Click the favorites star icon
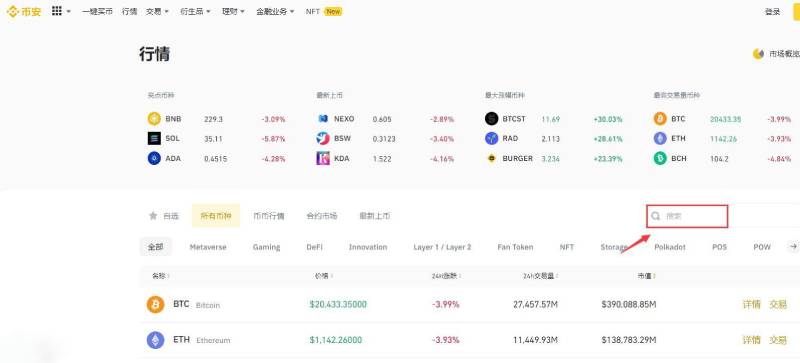800x363 pixels. coord(153,216)
